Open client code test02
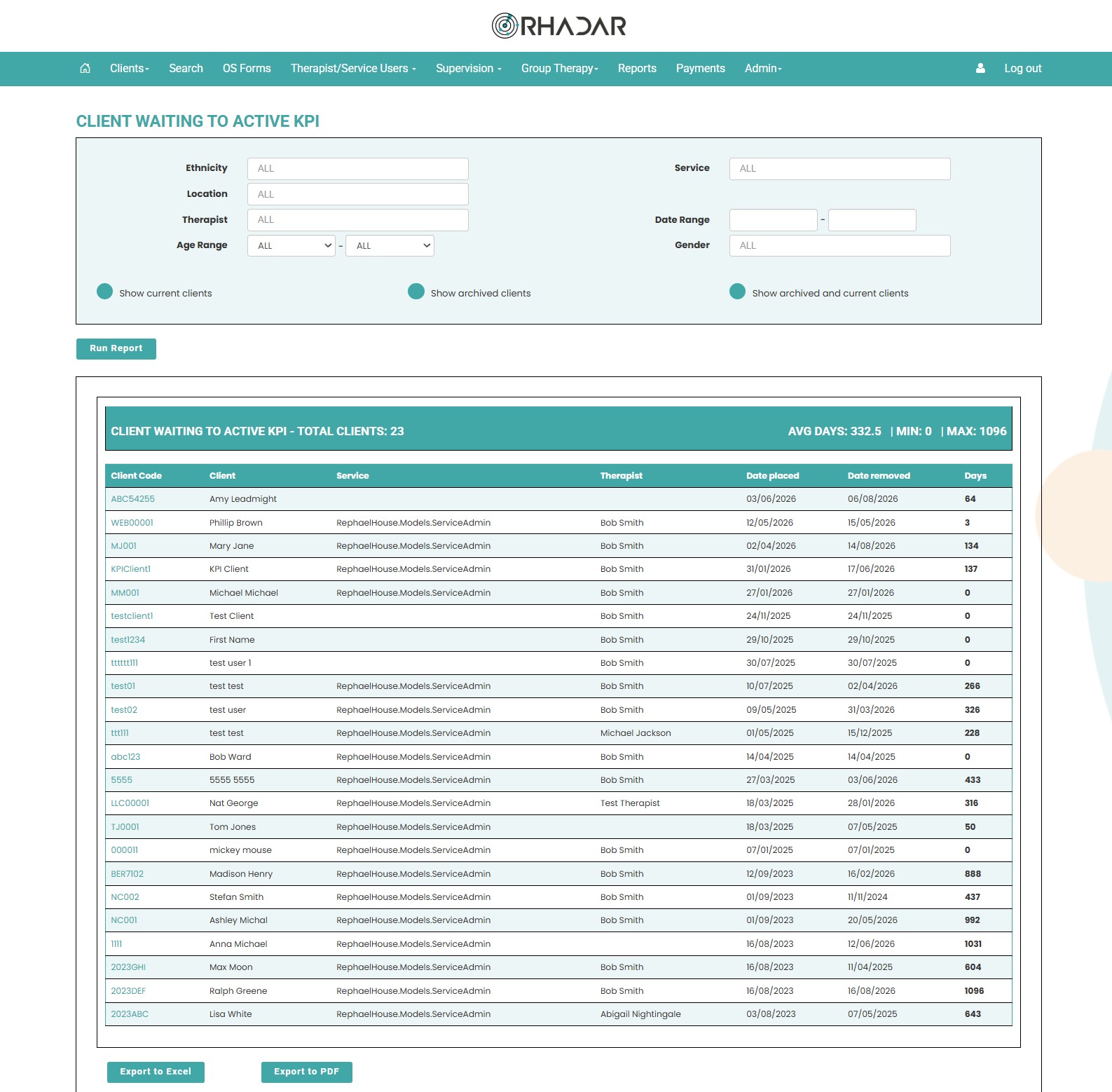The height and width of the screenshot is (1092, 1112). click(124, 709)
